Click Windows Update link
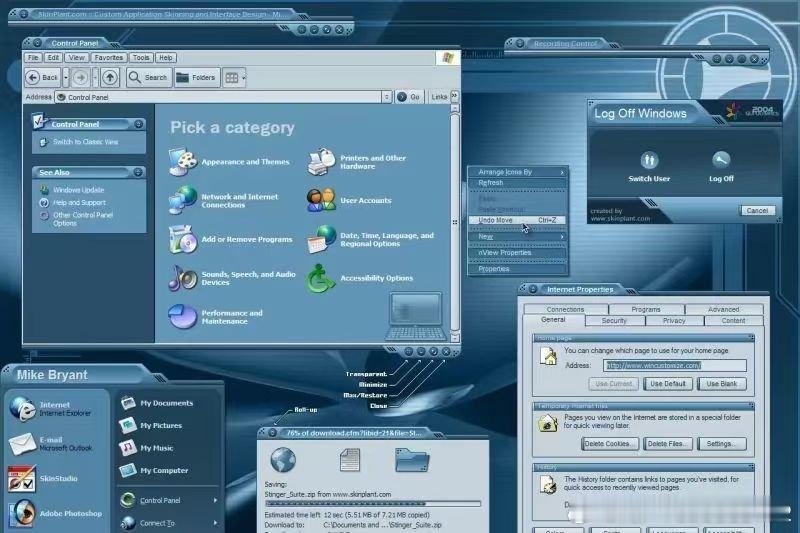 (79, 190)
